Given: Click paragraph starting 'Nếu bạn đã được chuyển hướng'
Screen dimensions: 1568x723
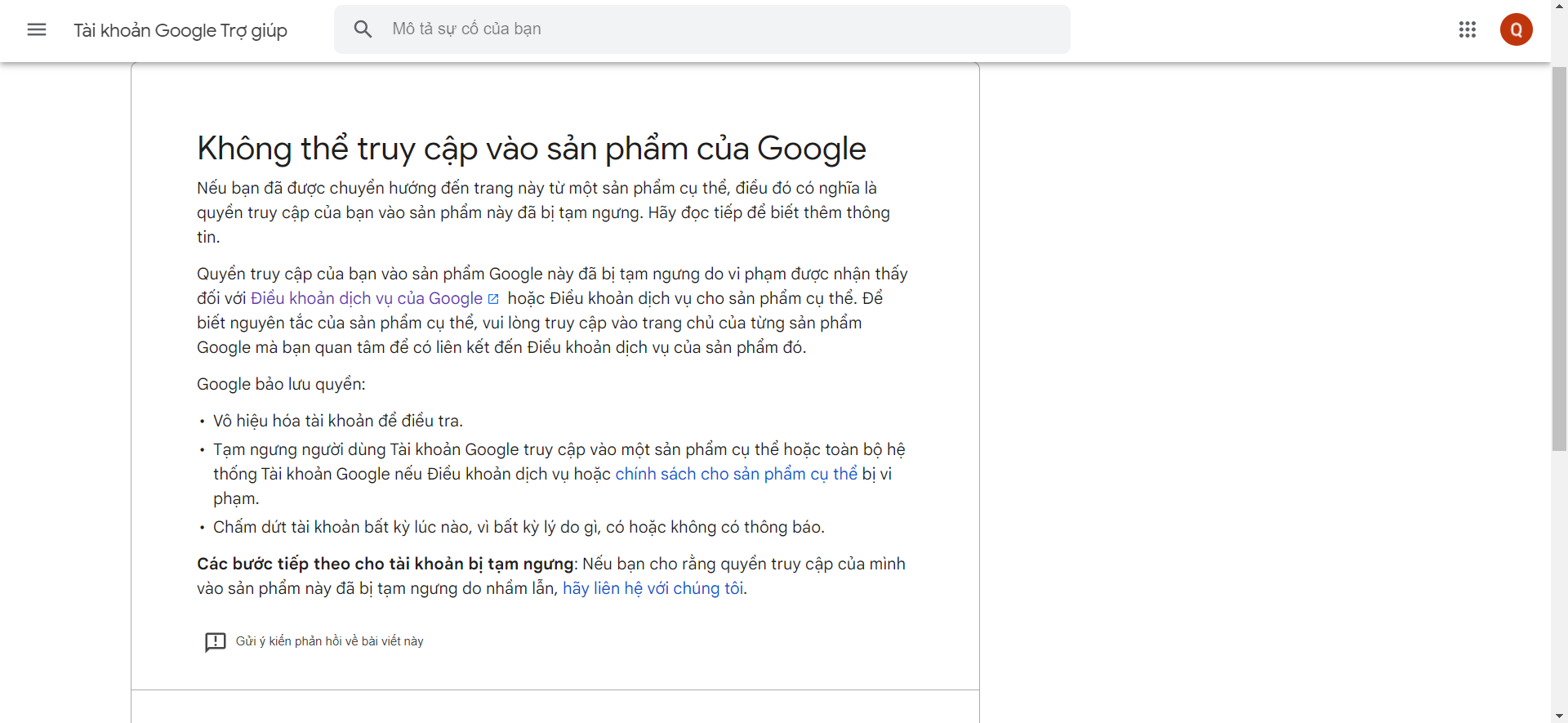Looking at the screenshot, I should (x=543, y=212).
